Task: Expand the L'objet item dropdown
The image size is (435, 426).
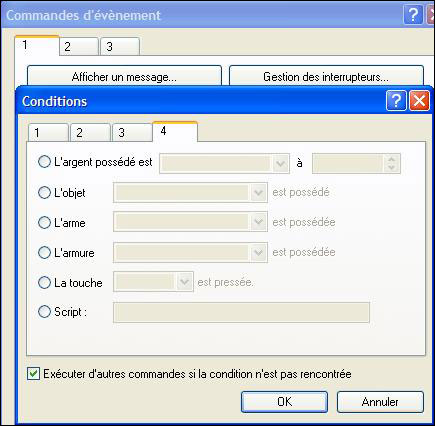Action: click(190, 192)
